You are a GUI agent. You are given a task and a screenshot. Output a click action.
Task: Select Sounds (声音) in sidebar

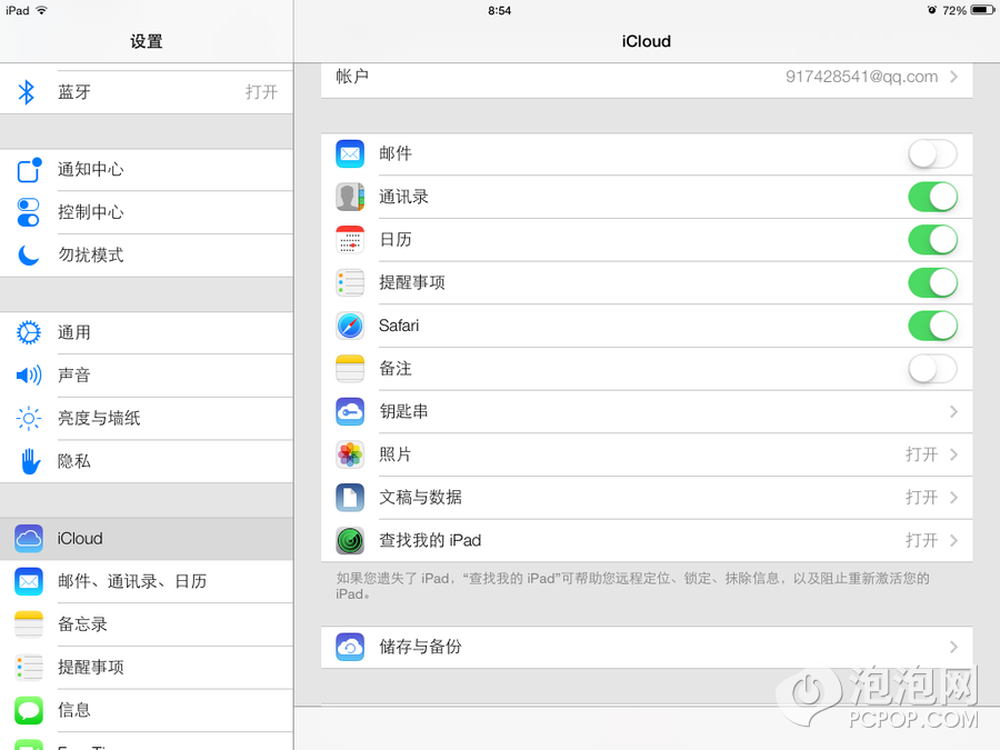[x=147, y=375]
